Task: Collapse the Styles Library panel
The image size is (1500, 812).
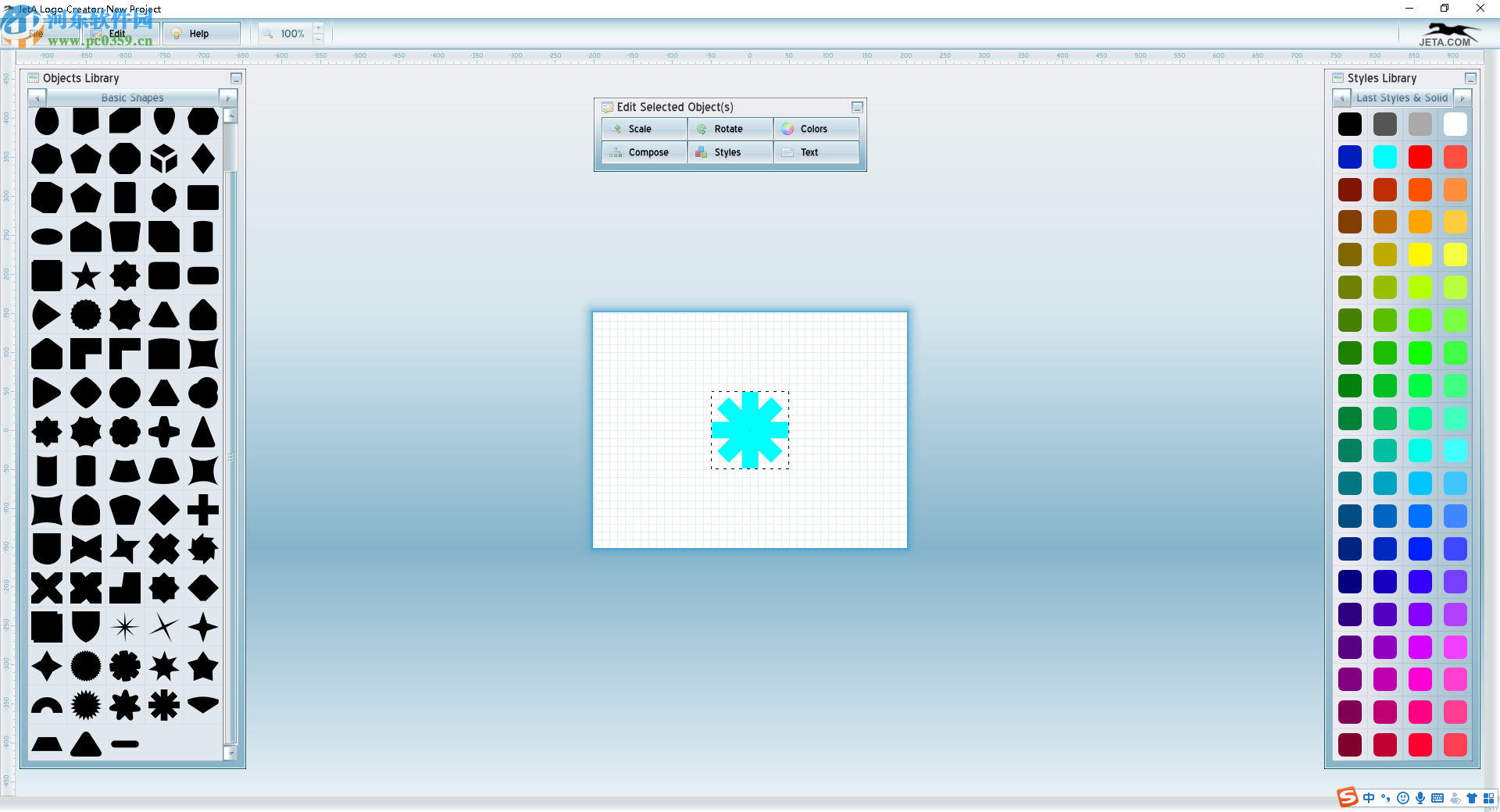Action: [x=1472, y=78]
